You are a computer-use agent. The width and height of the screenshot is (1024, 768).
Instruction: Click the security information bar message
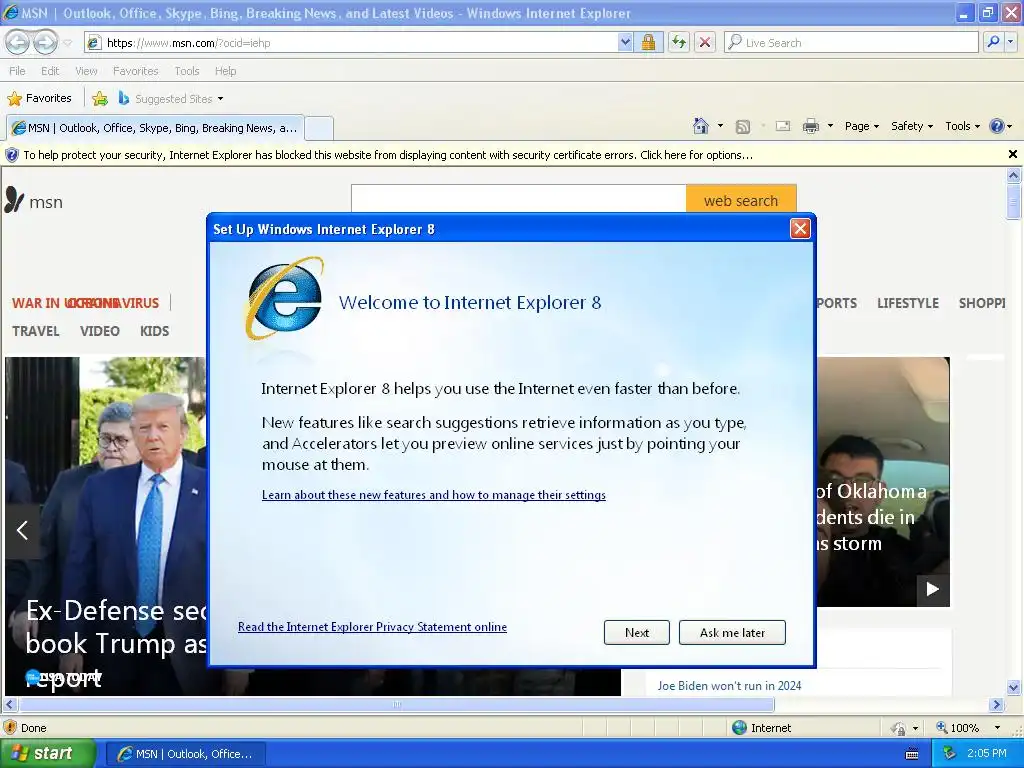click(x=388, y=155)
